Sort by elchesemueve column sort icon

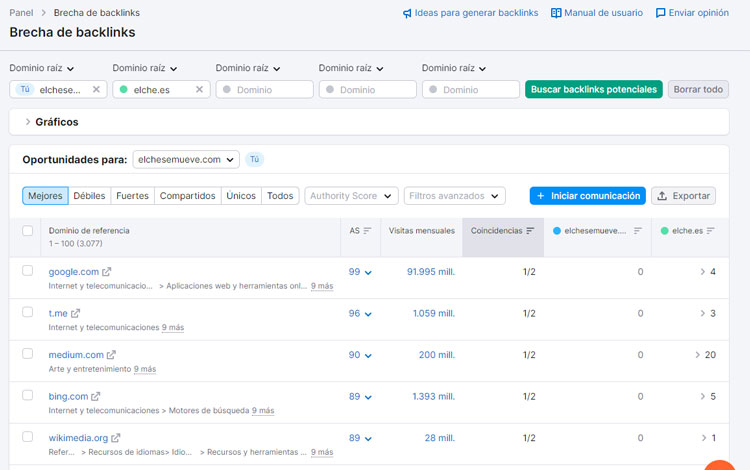click(638, 230)
